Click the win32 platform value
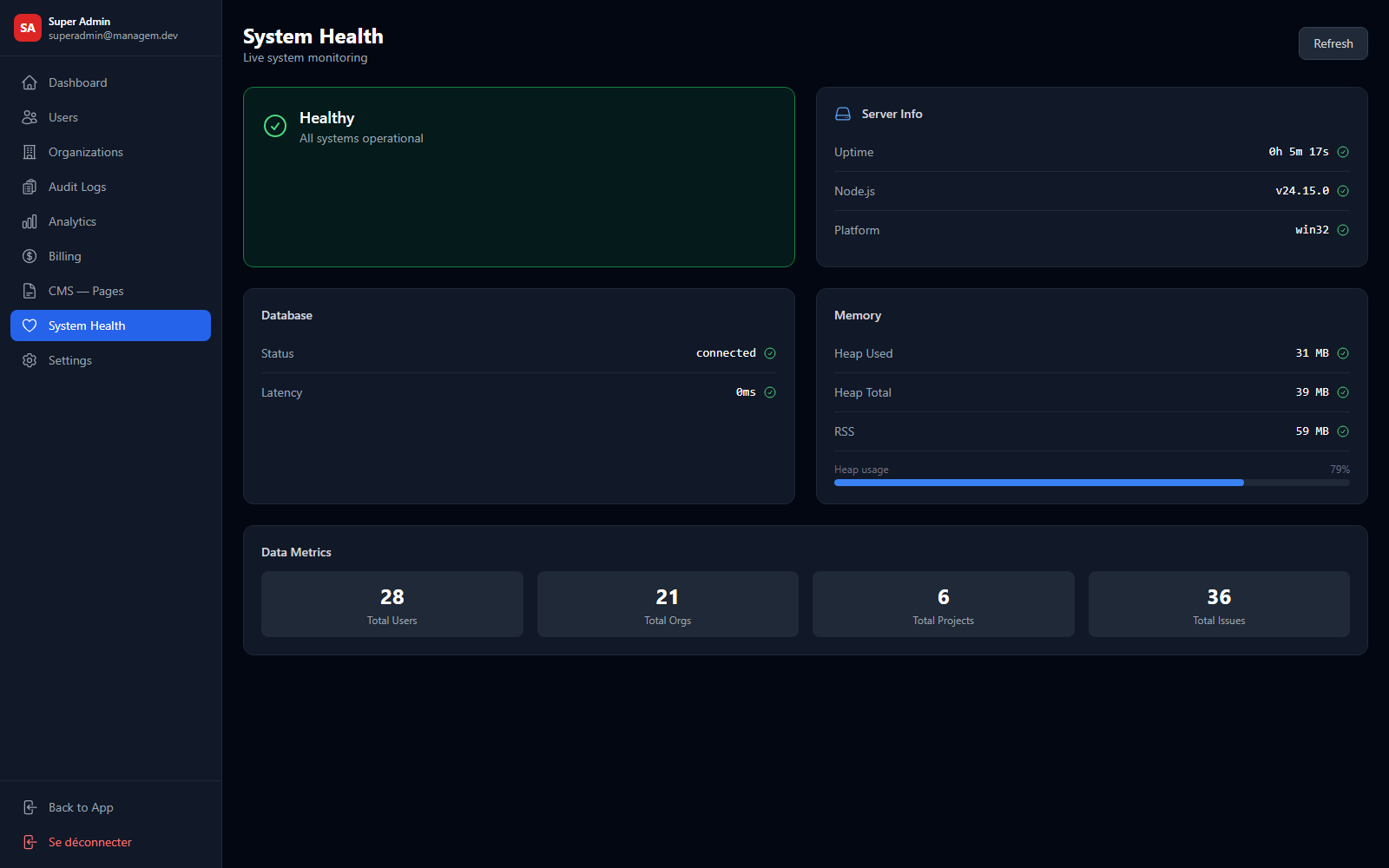1389x868 pixels. (1312, 230)
